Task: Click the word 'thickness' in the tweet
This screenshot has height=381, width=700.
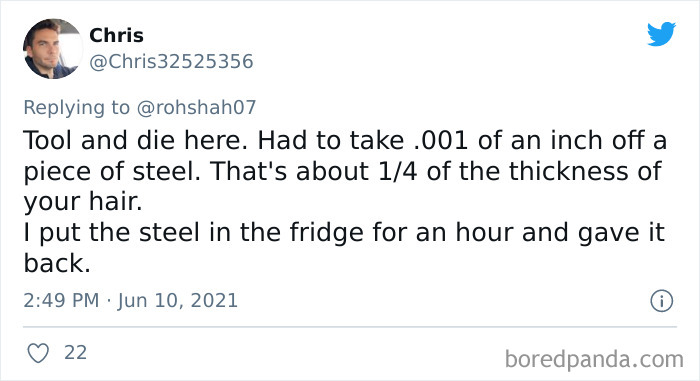Action: (x=569, y=171)
